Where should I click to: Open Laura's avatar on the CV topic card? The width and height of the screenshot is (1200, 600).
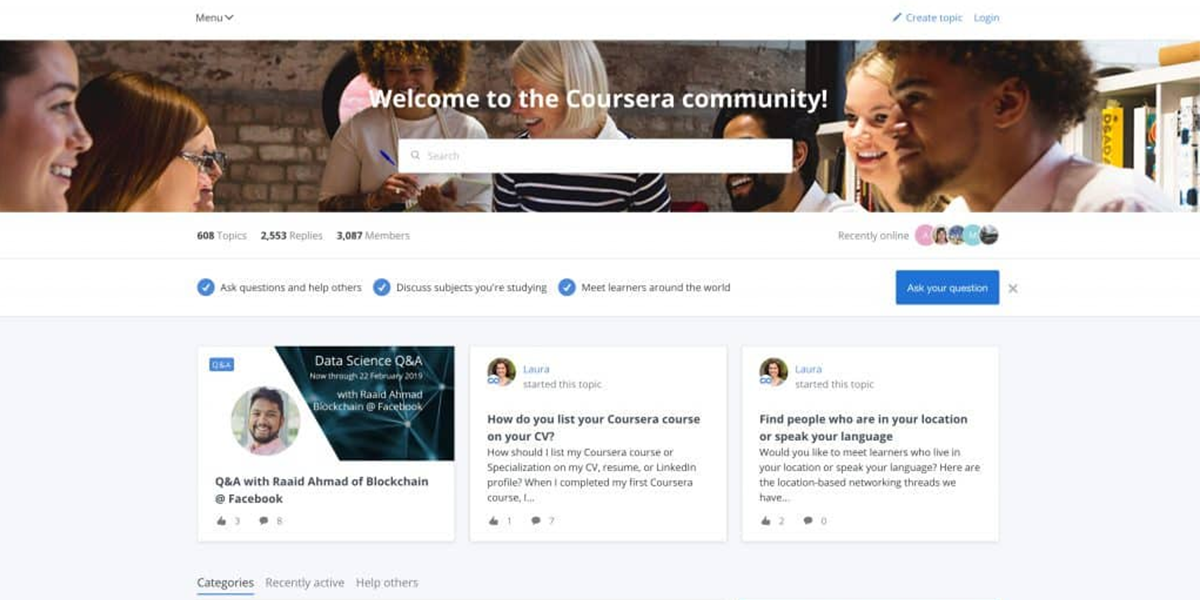[x=501, y=372]
